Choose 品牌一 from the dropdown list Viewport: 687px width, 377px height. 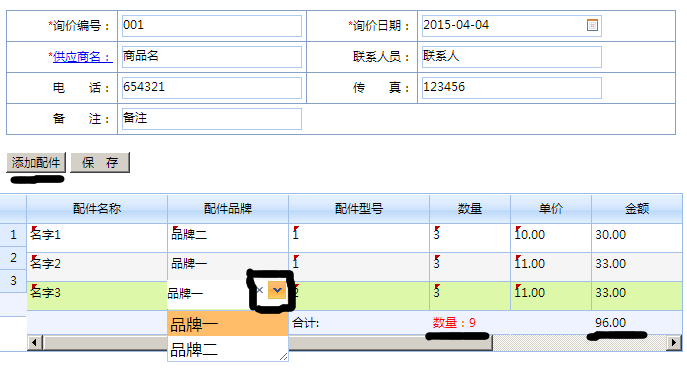tap(227, 324)
